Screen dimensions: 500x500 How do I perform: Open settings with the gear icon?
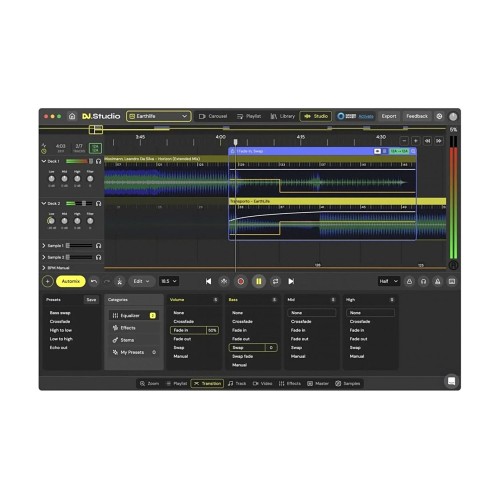click(439, 116)
